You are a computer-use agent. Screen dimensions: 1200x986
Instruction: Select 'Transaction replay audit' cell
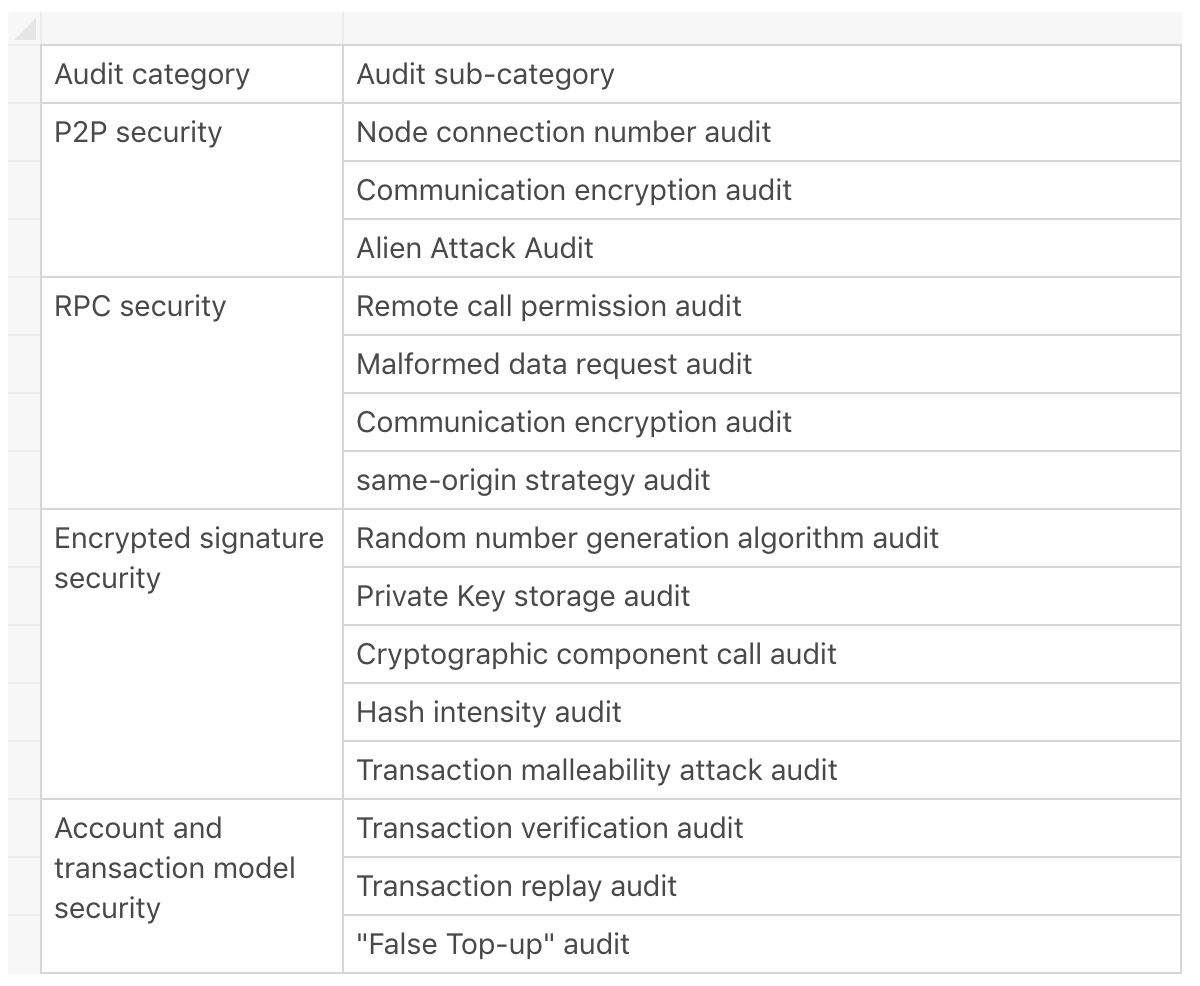point(762,886)
